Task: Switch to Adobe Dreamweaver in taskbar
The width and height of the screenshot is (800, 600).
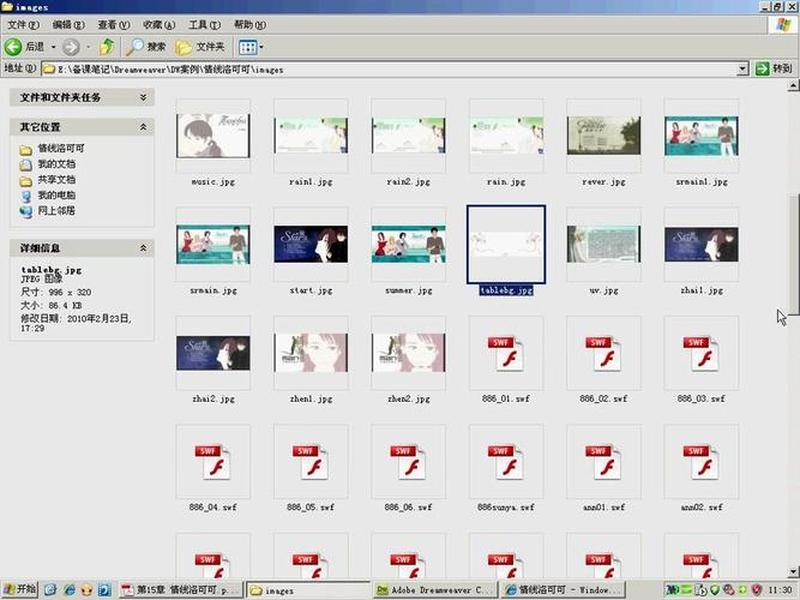Action: [x=435, y=590]
